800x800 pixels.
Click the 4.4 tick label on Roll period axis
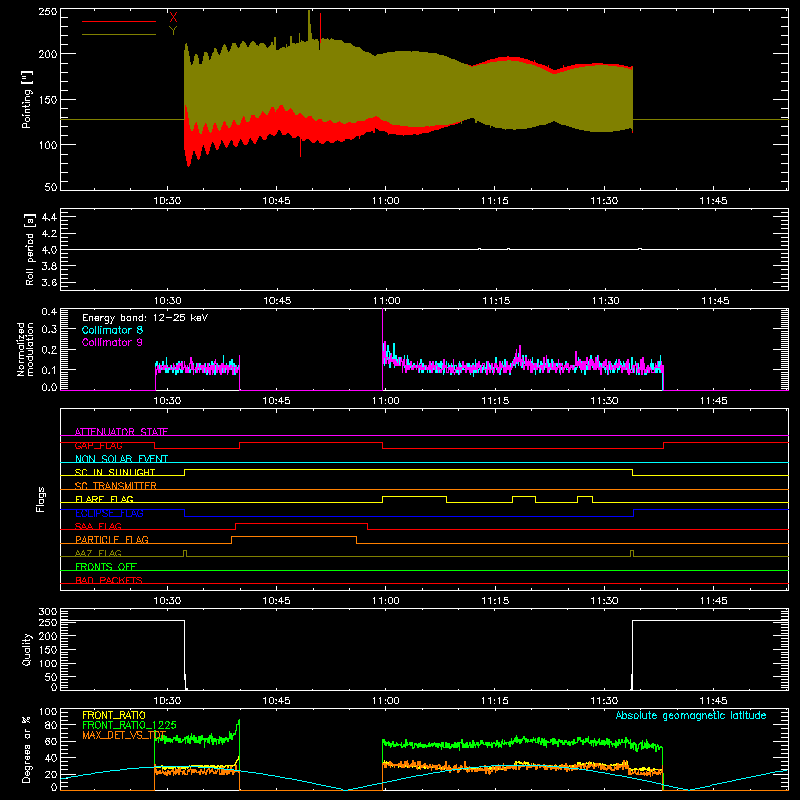[x=49, y=217]
